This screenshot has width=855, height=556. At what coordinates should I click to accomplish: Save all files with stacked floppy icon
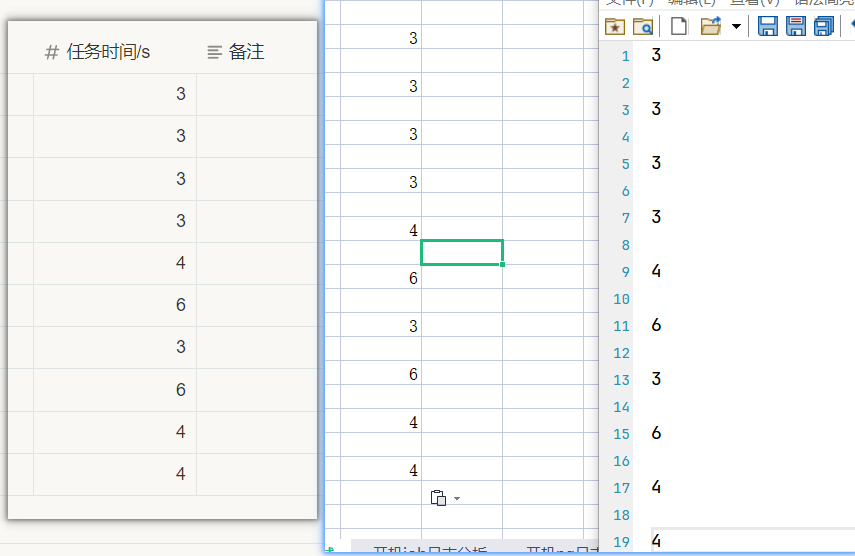click(x=824, y=26)
